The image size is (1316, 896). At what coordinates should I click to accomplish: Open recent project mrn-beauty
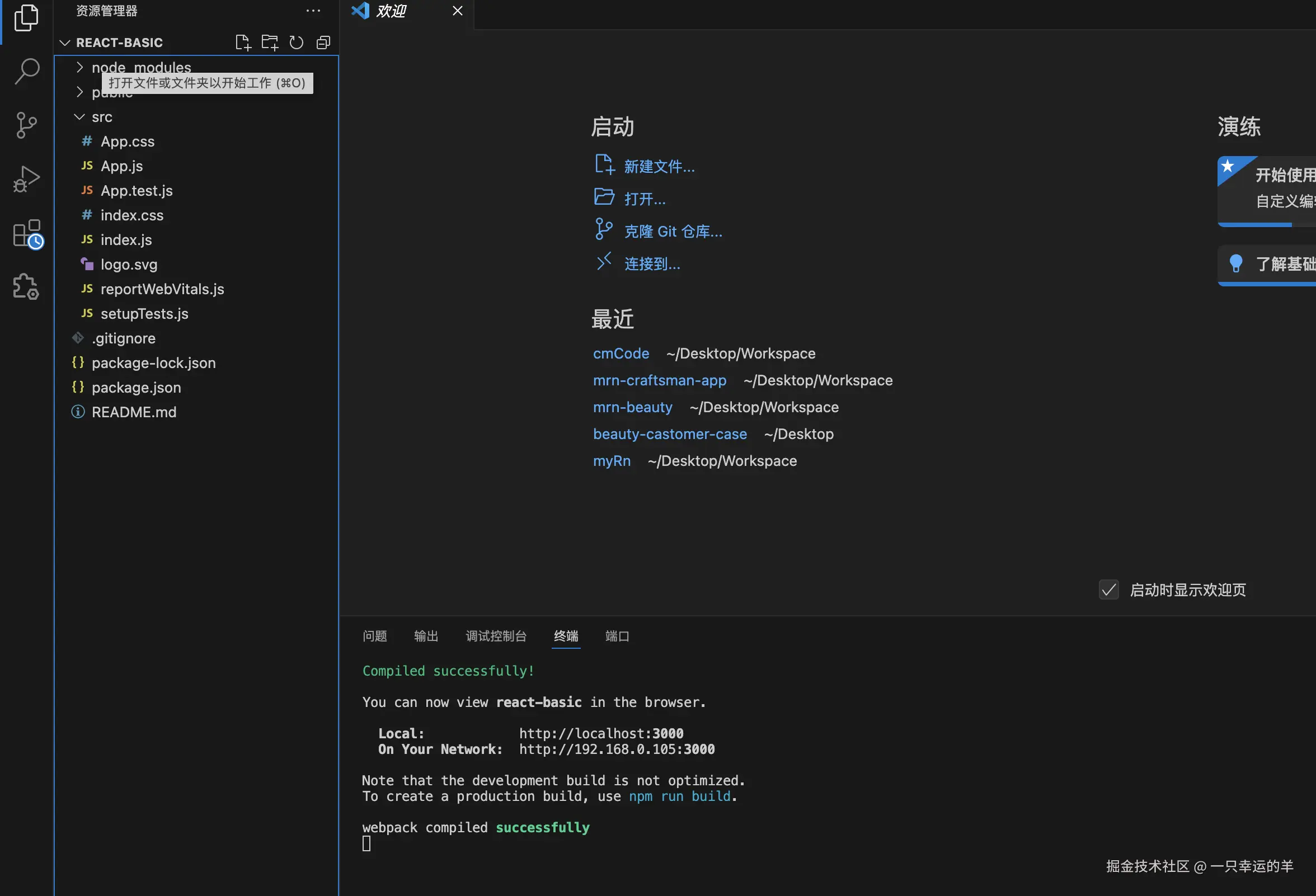pos(632,408)
